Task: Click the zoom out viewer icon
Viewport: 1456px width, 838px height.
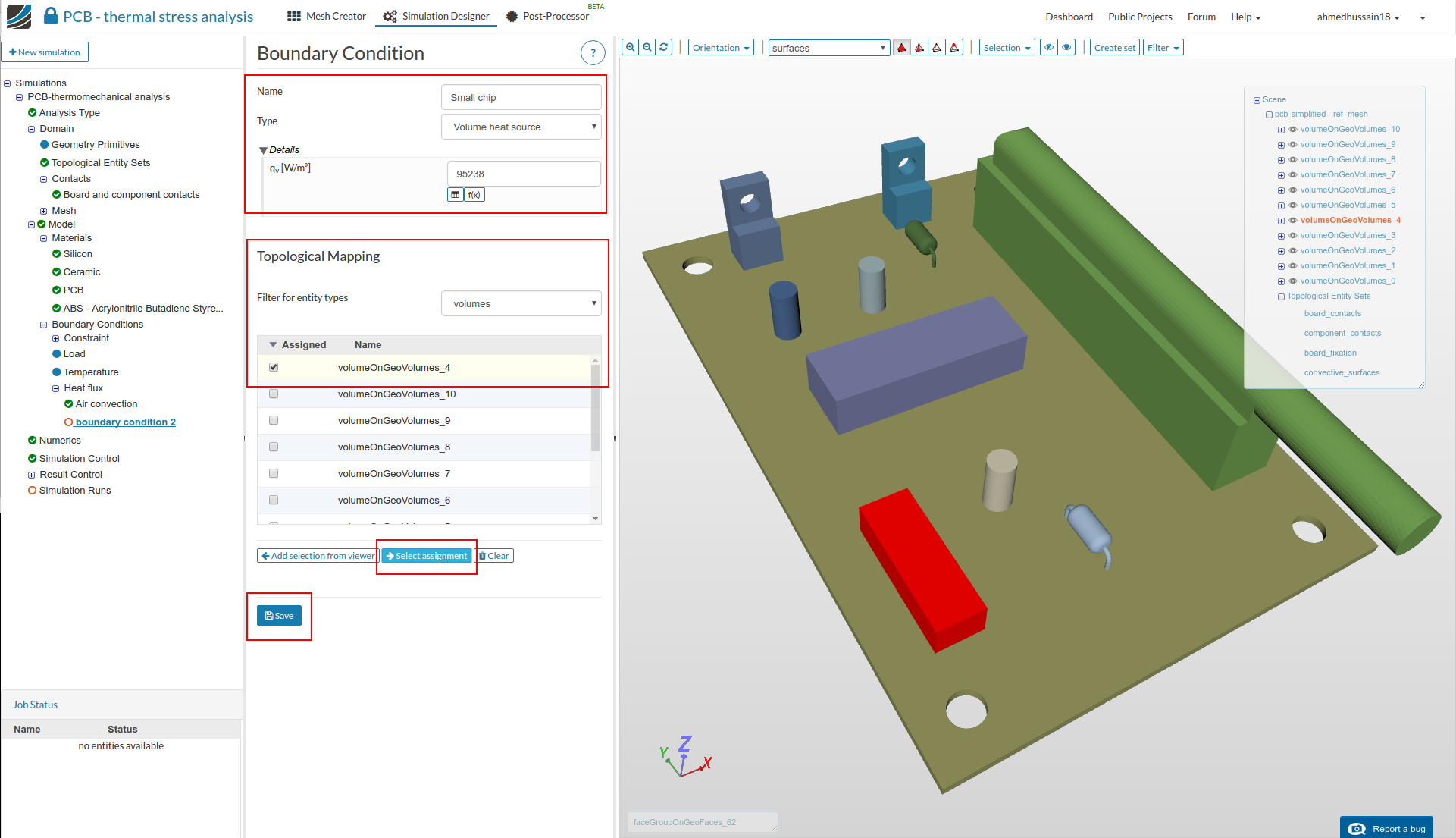Action: tap(647, 47)
